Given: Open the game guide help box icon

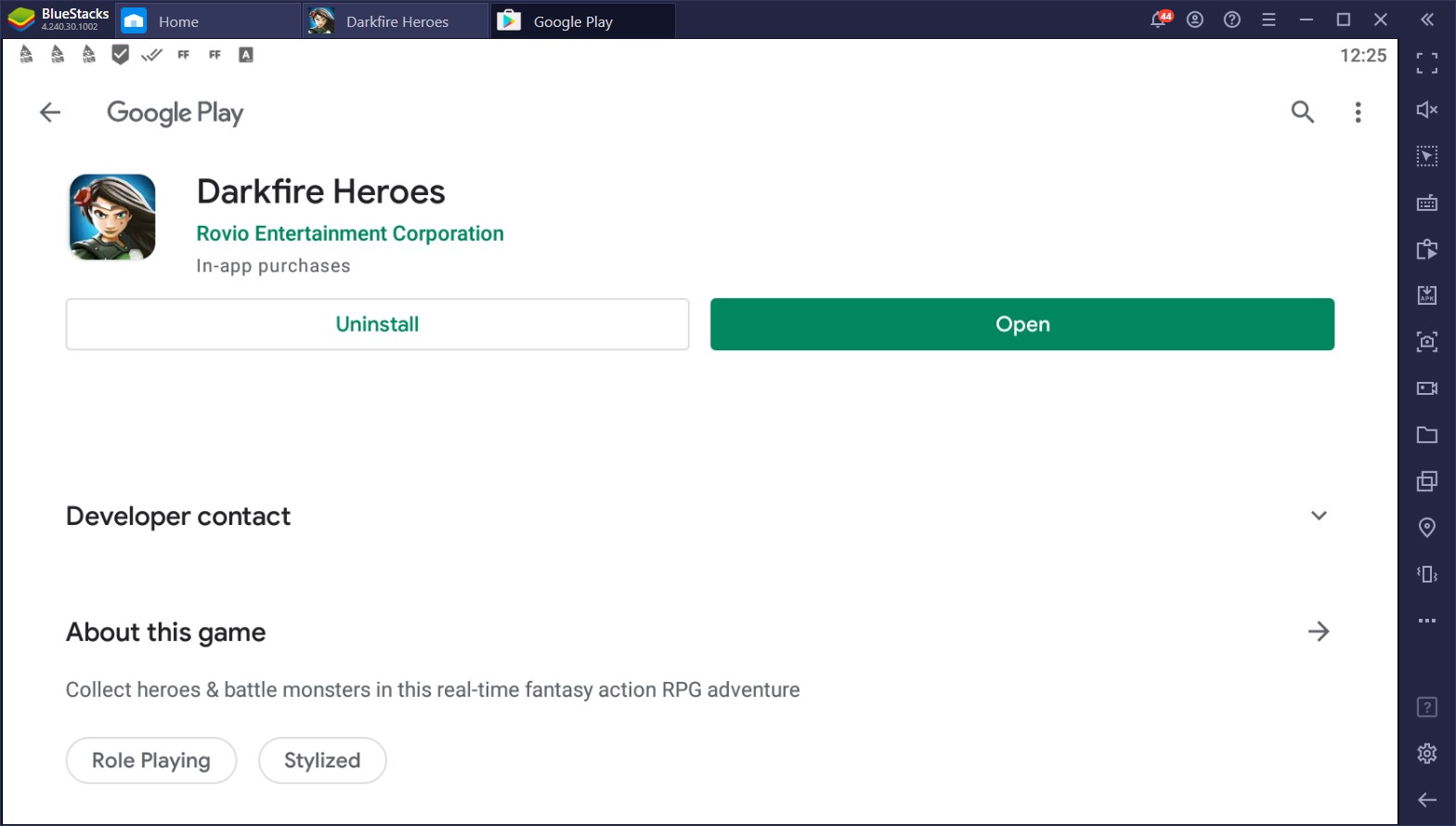Looking at the screenshot, I should tap(1427, 707).
